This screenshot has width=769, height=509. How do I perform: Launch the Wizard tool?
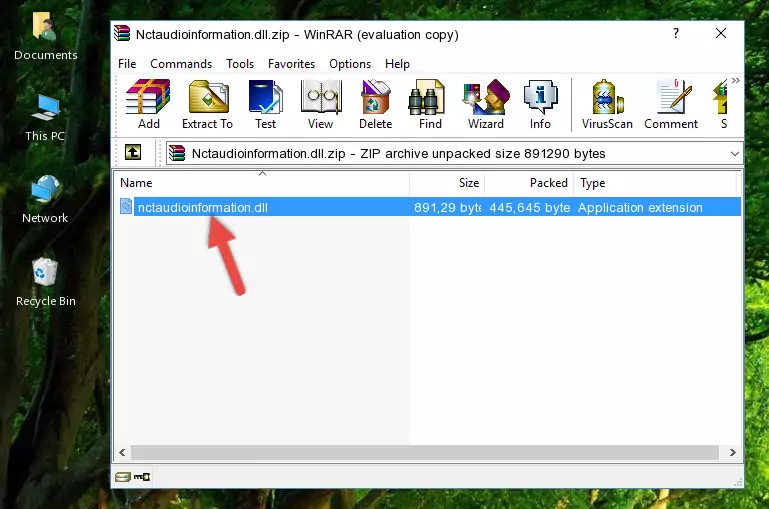[x=486, y=104]
